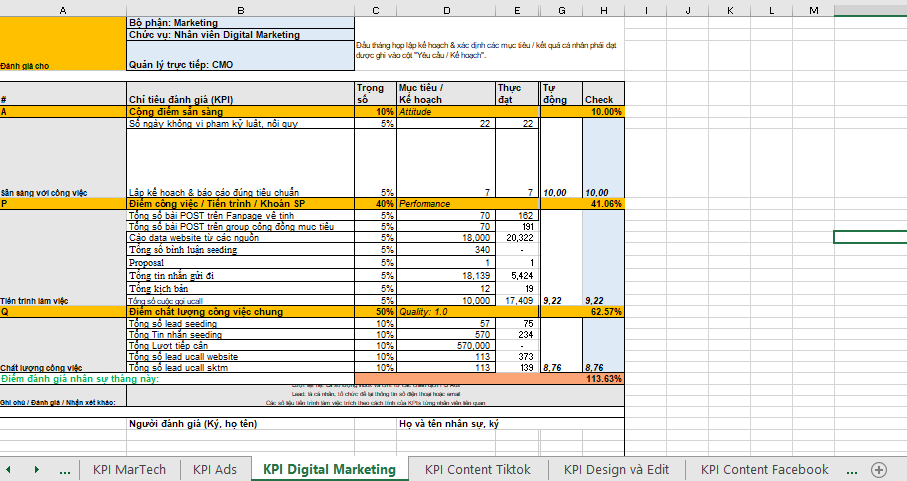Click the next sheet navigation arrow
The image size is (907, 481).
point(37,469)
